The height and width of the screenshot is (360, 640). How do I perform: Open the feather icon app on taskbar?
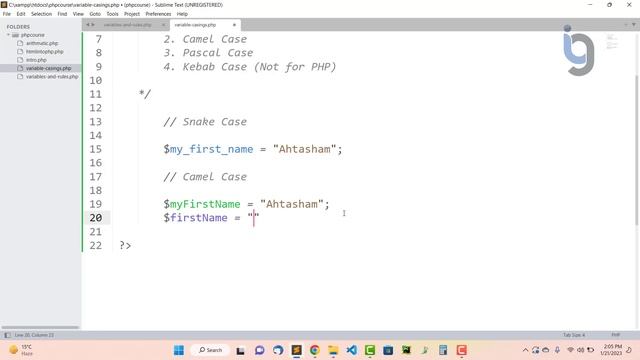coord(425,350)
